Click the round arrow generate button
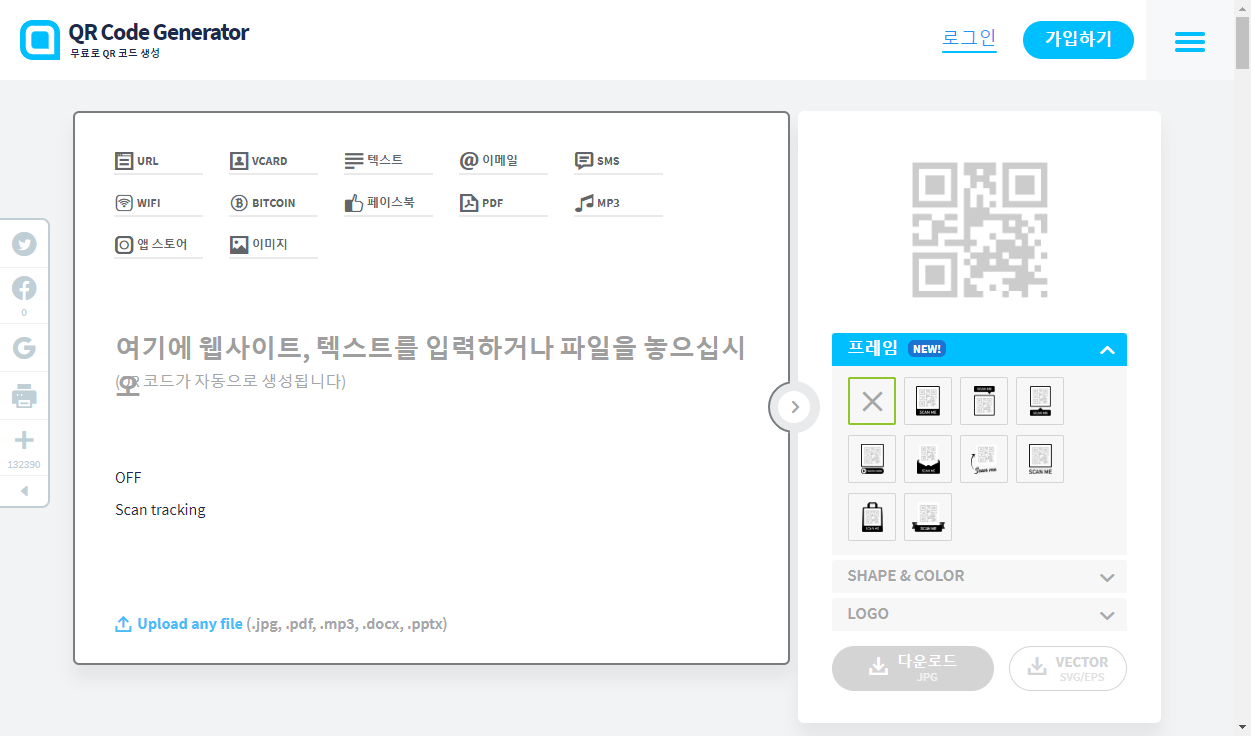 [794, 406]
